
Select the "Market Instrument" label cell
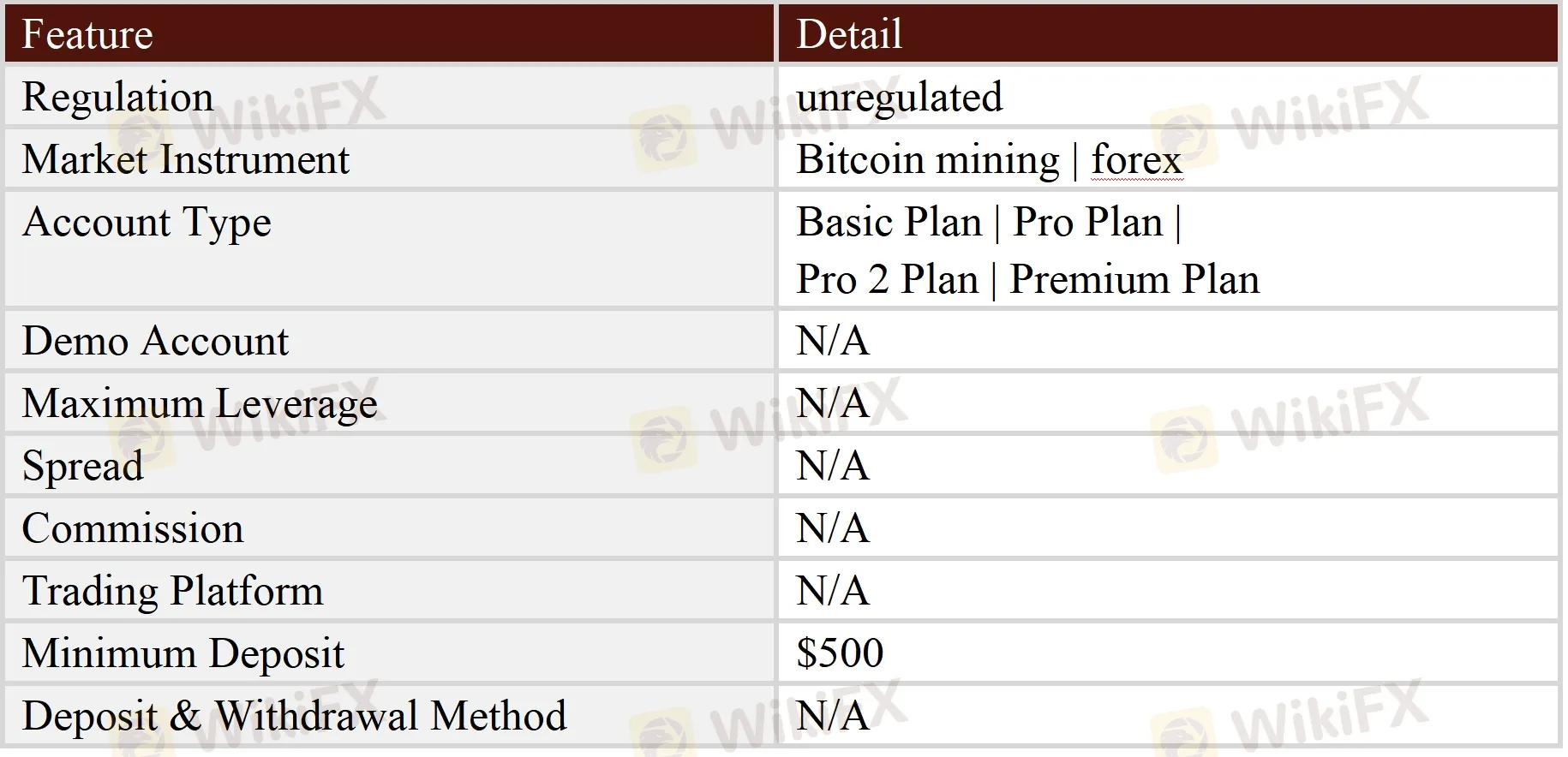[185, 159]
